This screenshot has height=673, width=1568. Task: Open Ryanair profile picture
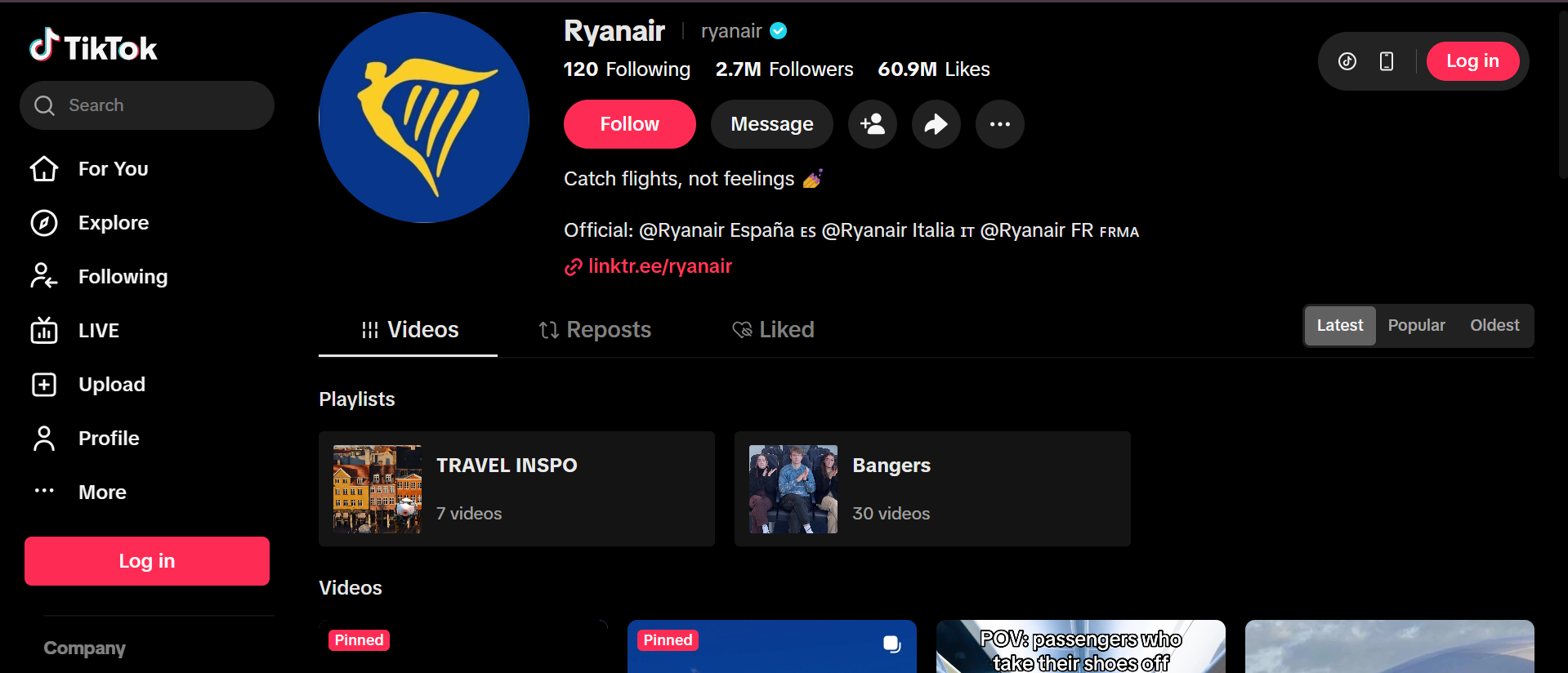[424, 118]
